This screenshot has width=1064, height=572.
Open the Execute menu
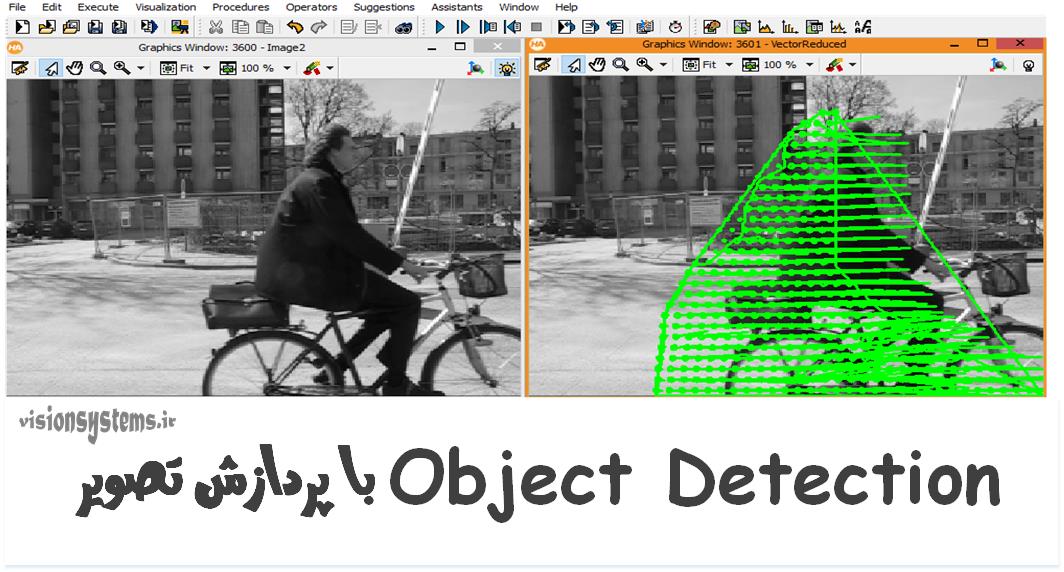pos(98,7)
